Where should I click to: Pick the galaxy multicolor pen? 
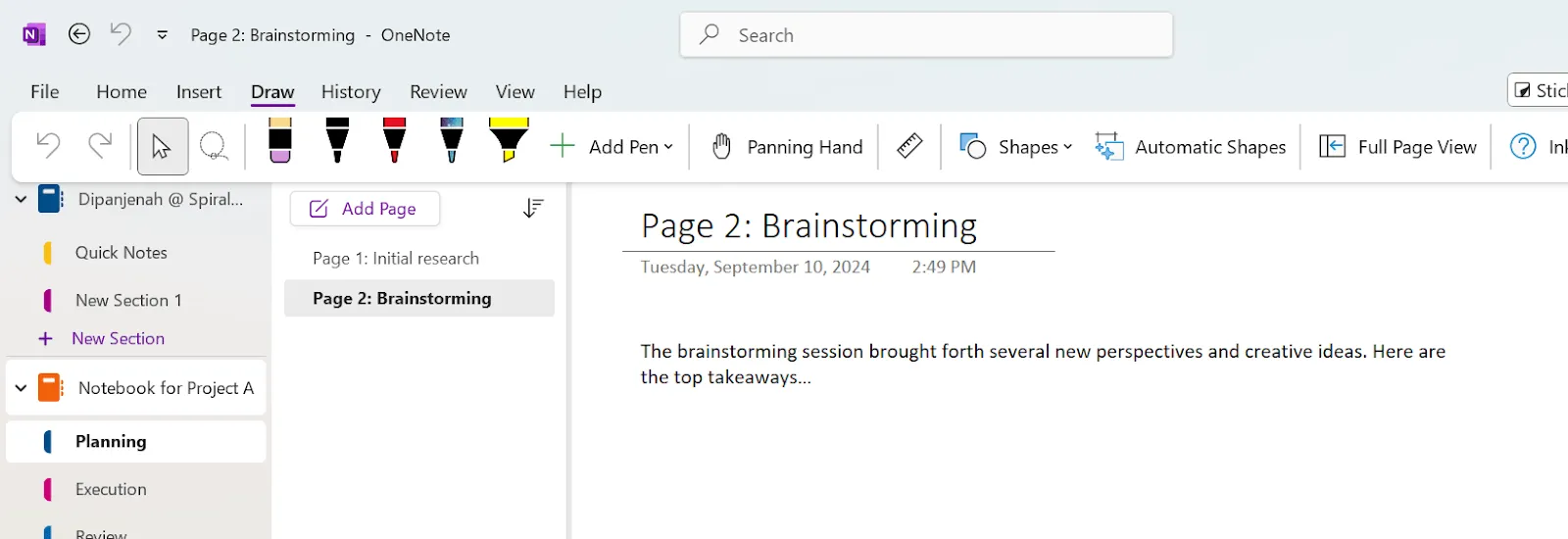(x=452, y=140)
